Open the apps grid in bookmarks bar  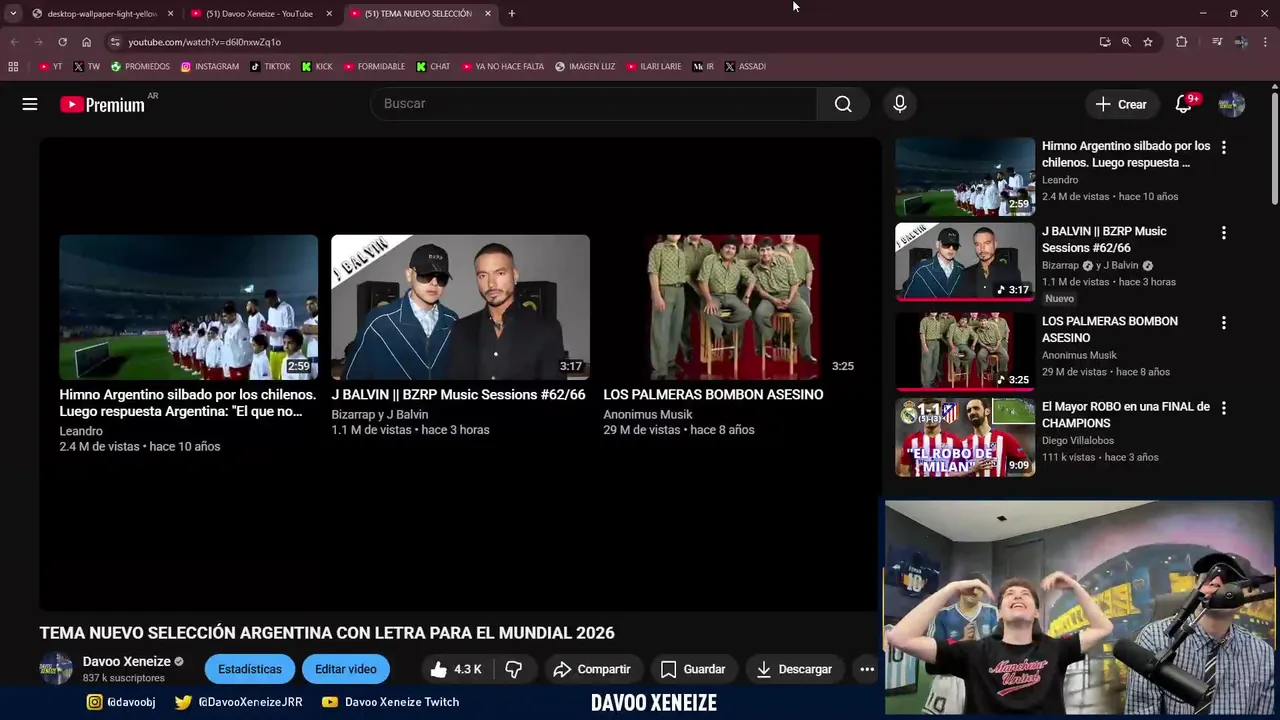(13, 67)
